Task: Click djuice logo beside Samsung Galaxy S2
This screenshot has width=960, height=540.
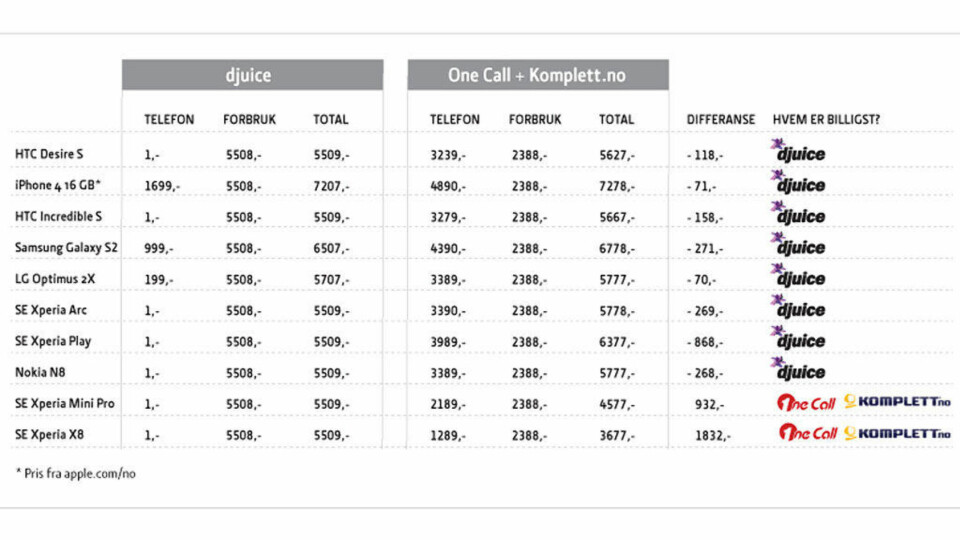Action: tap(798, 244)
